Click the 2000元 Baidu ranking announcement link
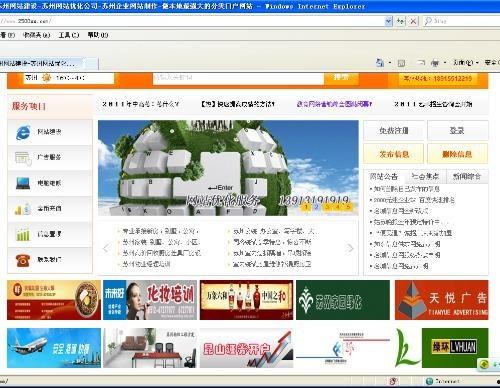 (x=414, y=200)
